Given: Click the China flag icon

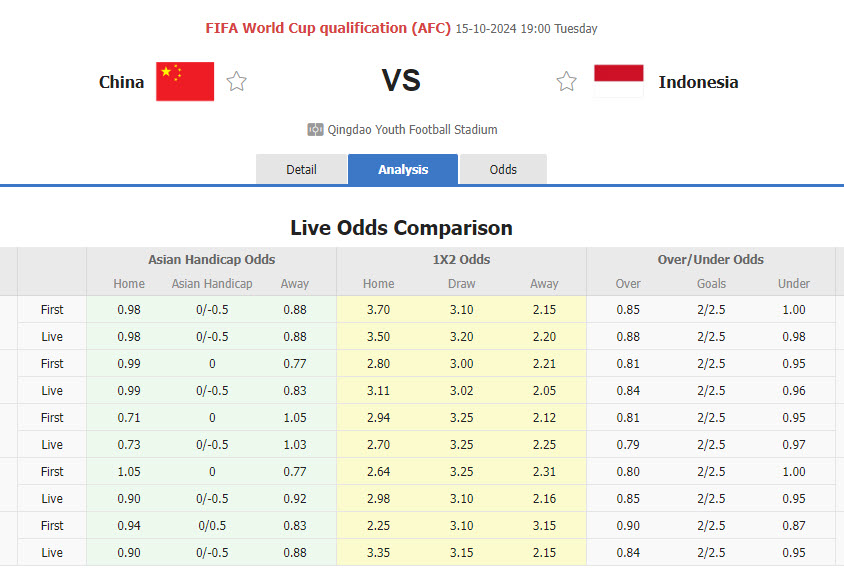Looking at the screenshot, I should [185, 82].
